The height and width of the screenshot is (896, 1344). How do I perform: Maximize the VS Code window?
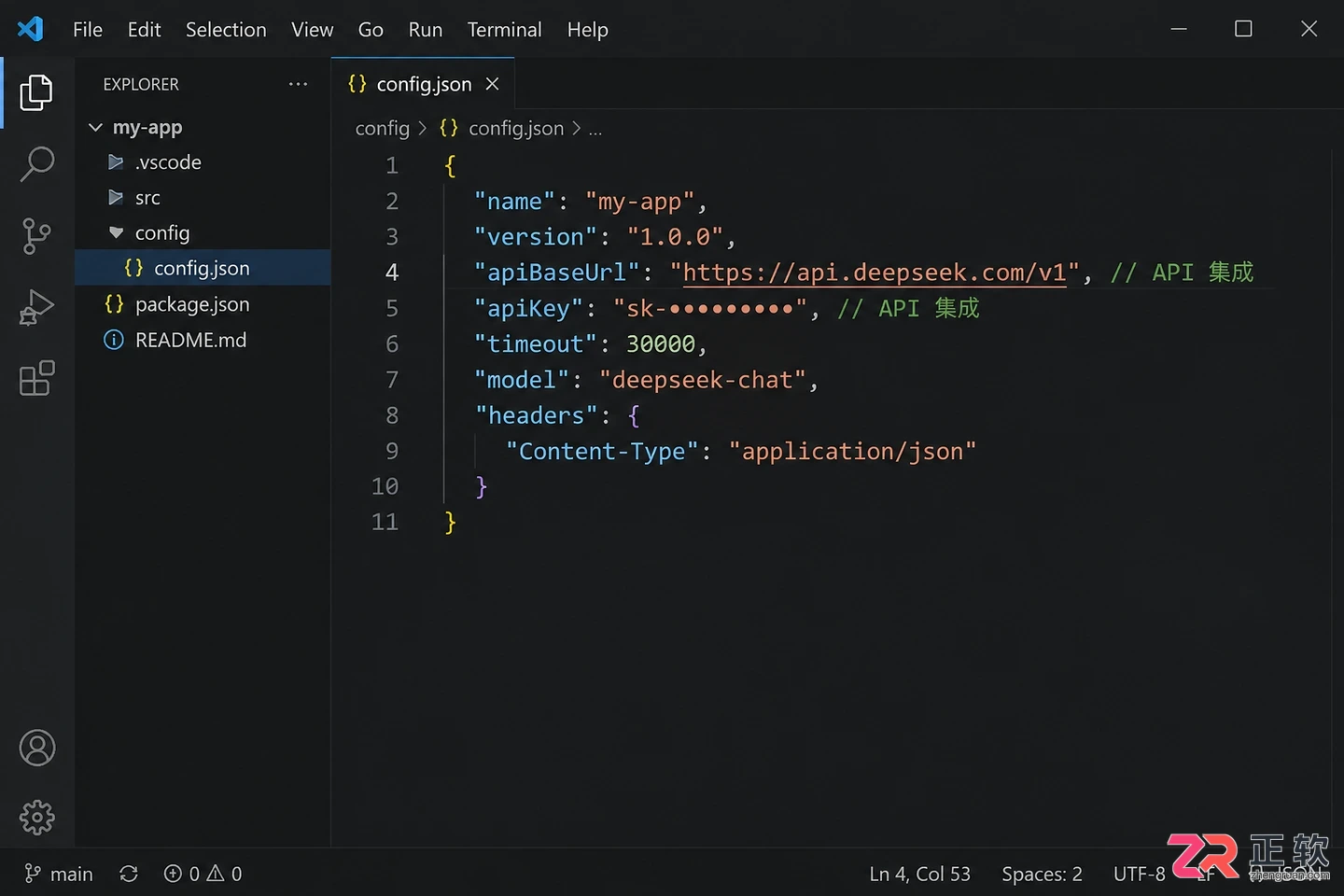1243,29
